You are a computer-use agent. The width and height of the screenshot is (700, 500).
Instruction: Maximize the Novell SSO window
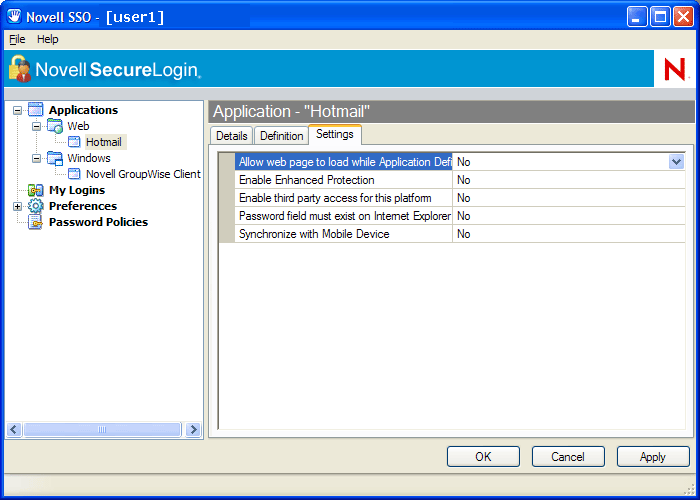(660, 17)
